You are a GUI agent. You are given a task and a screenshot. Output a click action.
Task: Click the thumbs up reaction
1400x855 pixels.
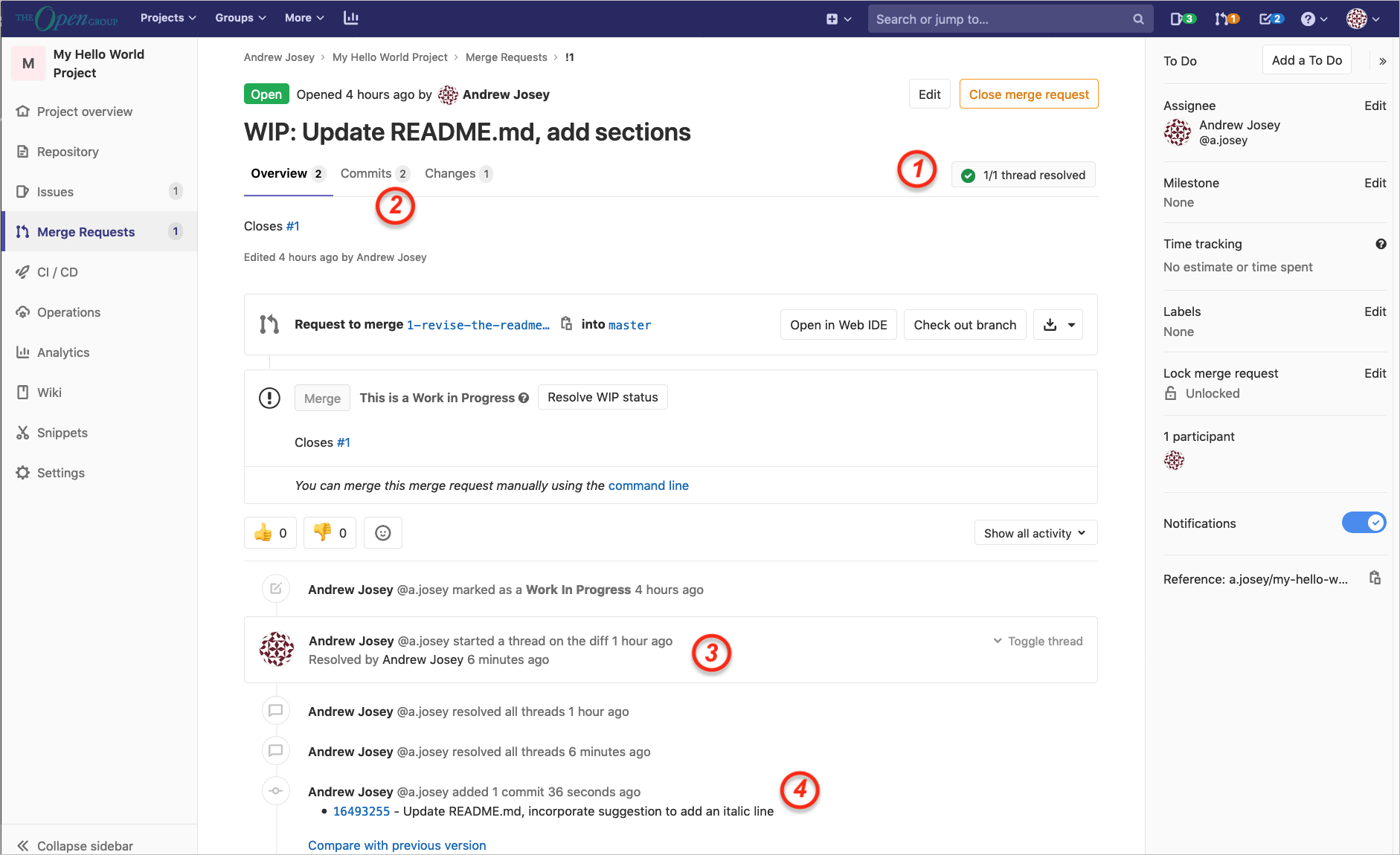(x=271, y=532)
